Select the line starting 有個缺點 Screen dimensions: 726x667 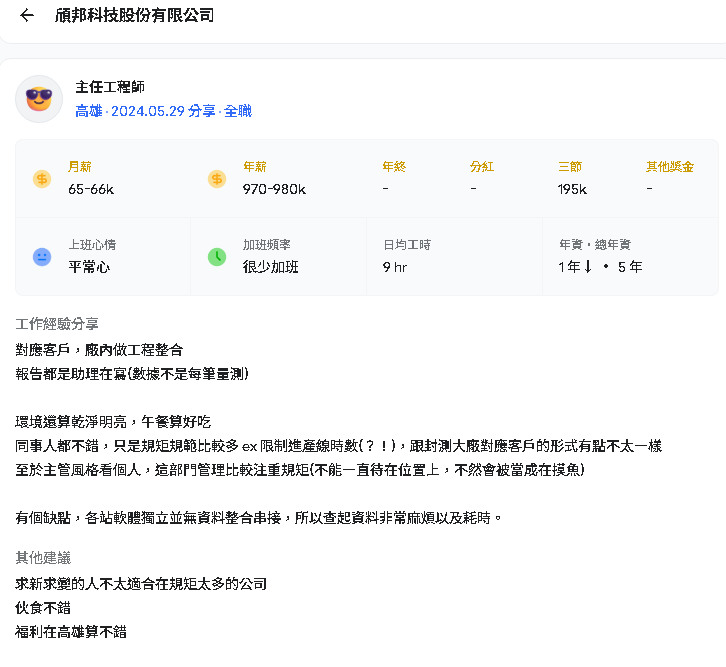[x=258, y=518]
